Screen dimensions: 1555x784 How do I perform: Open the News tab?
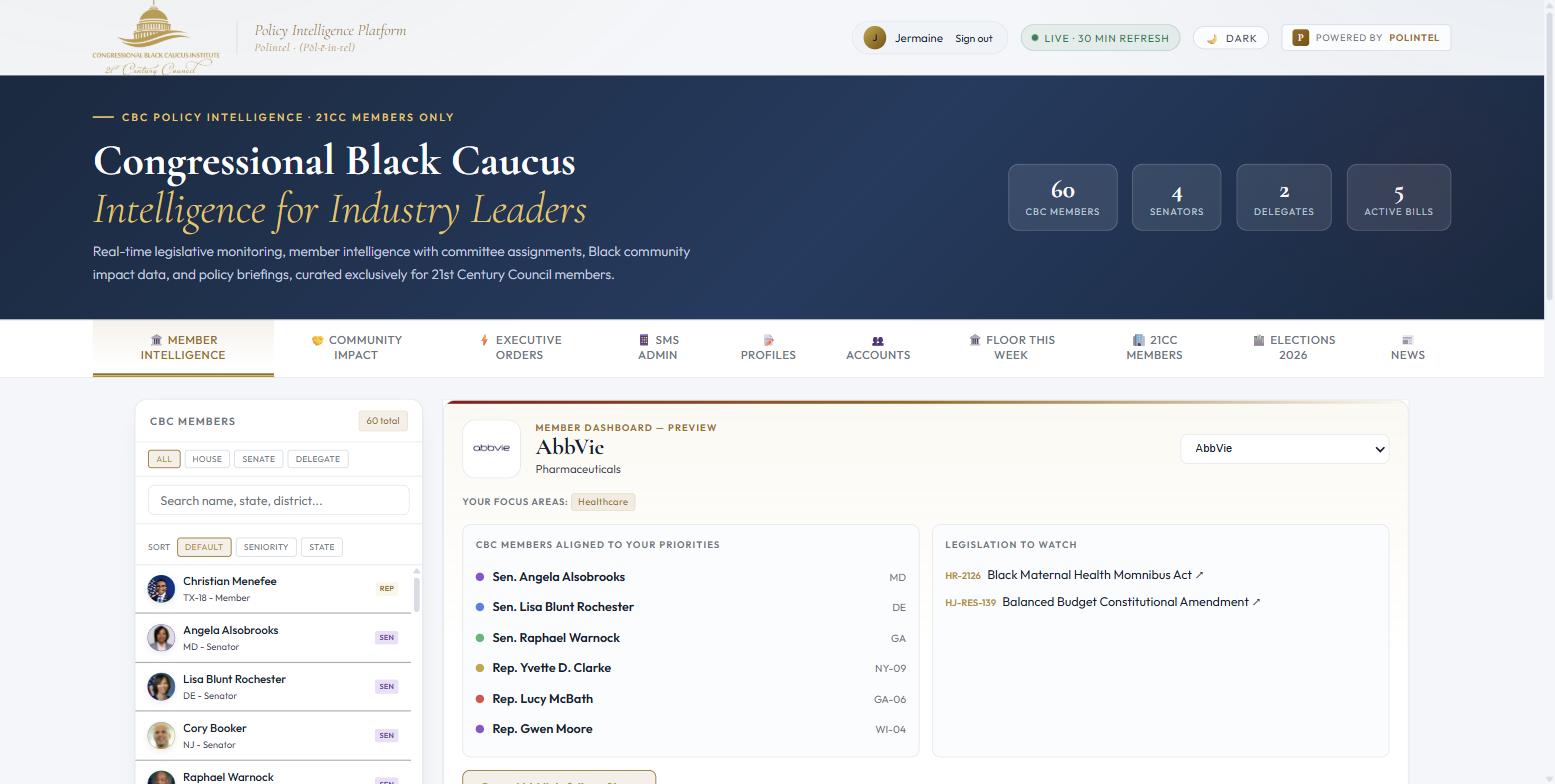[1407, 348]
